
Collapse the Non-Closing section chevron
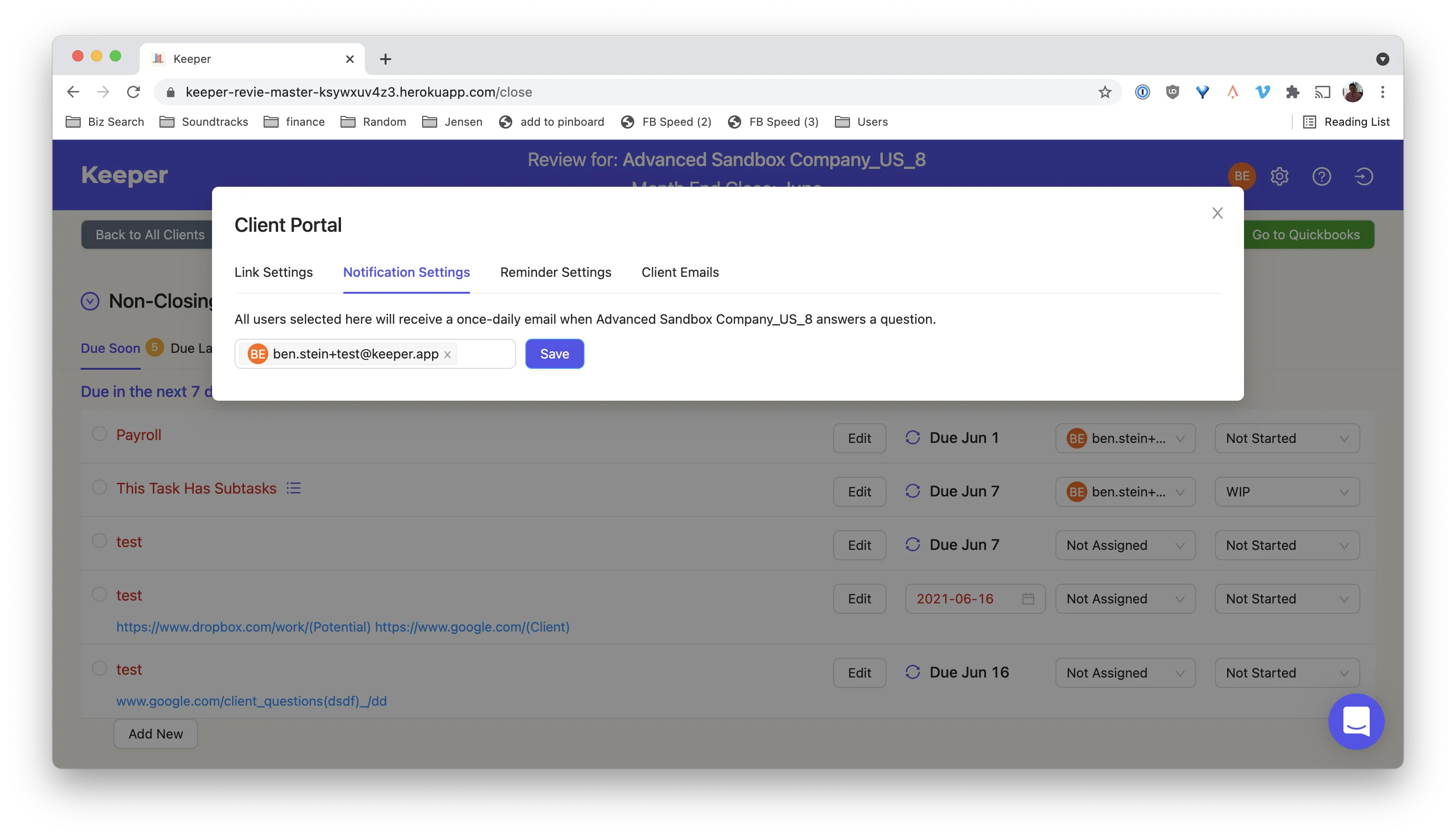coord(90,301)
